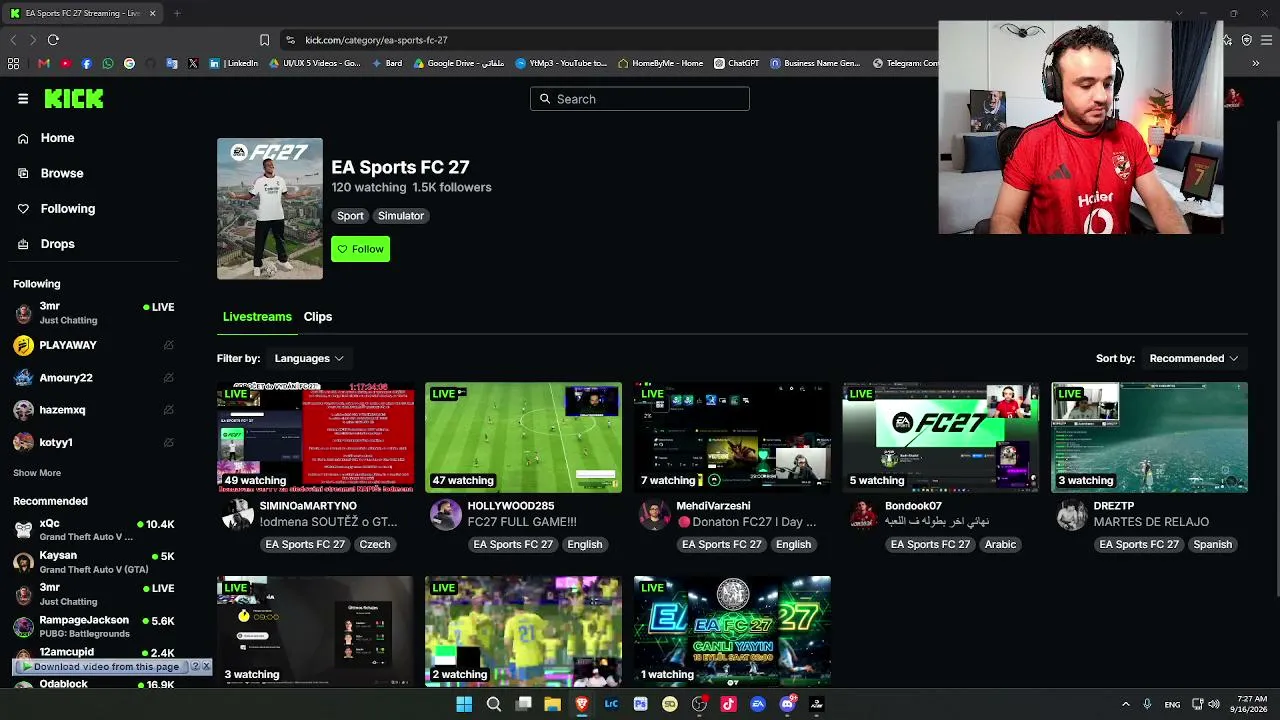This screenshot has width=1280, height=720.
Task: Open a new browser tab with plus icon
Action: point(177,13)
